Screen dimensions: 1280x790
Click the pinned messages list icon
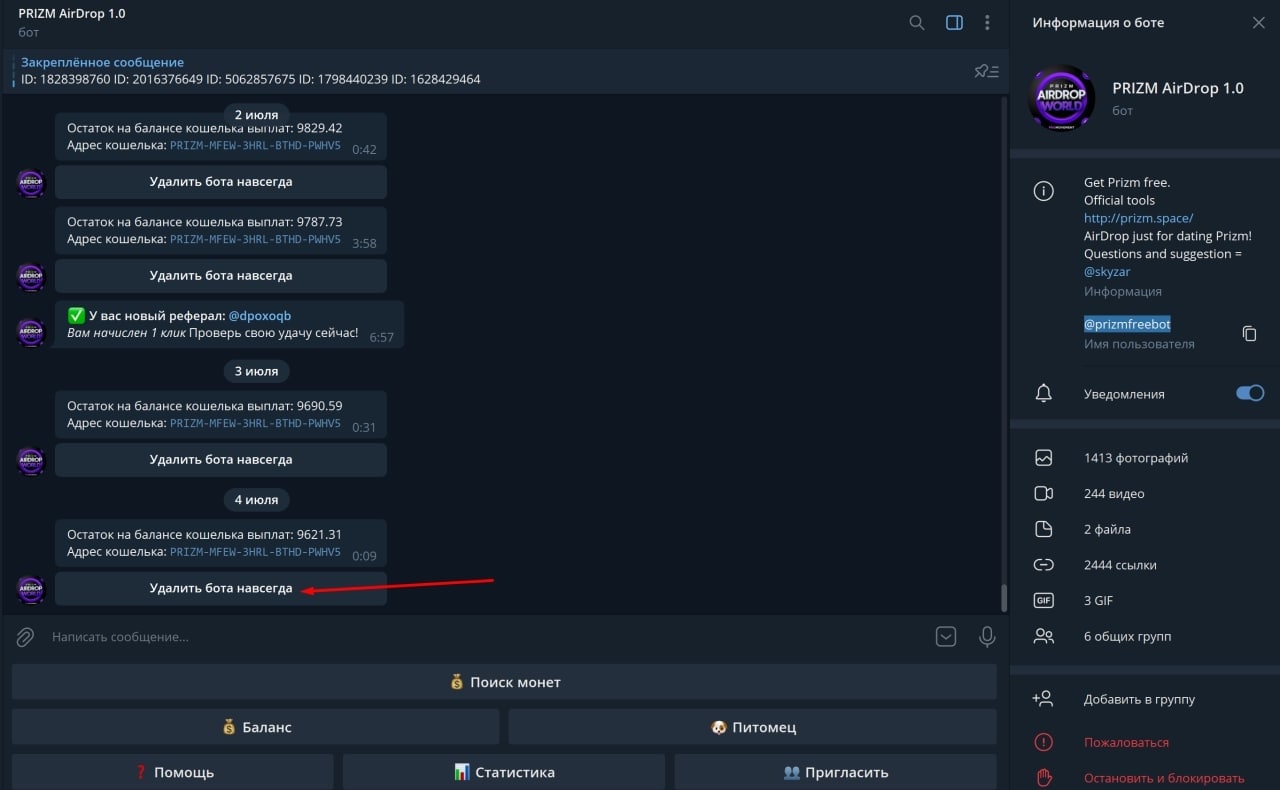tap(986, 71)
